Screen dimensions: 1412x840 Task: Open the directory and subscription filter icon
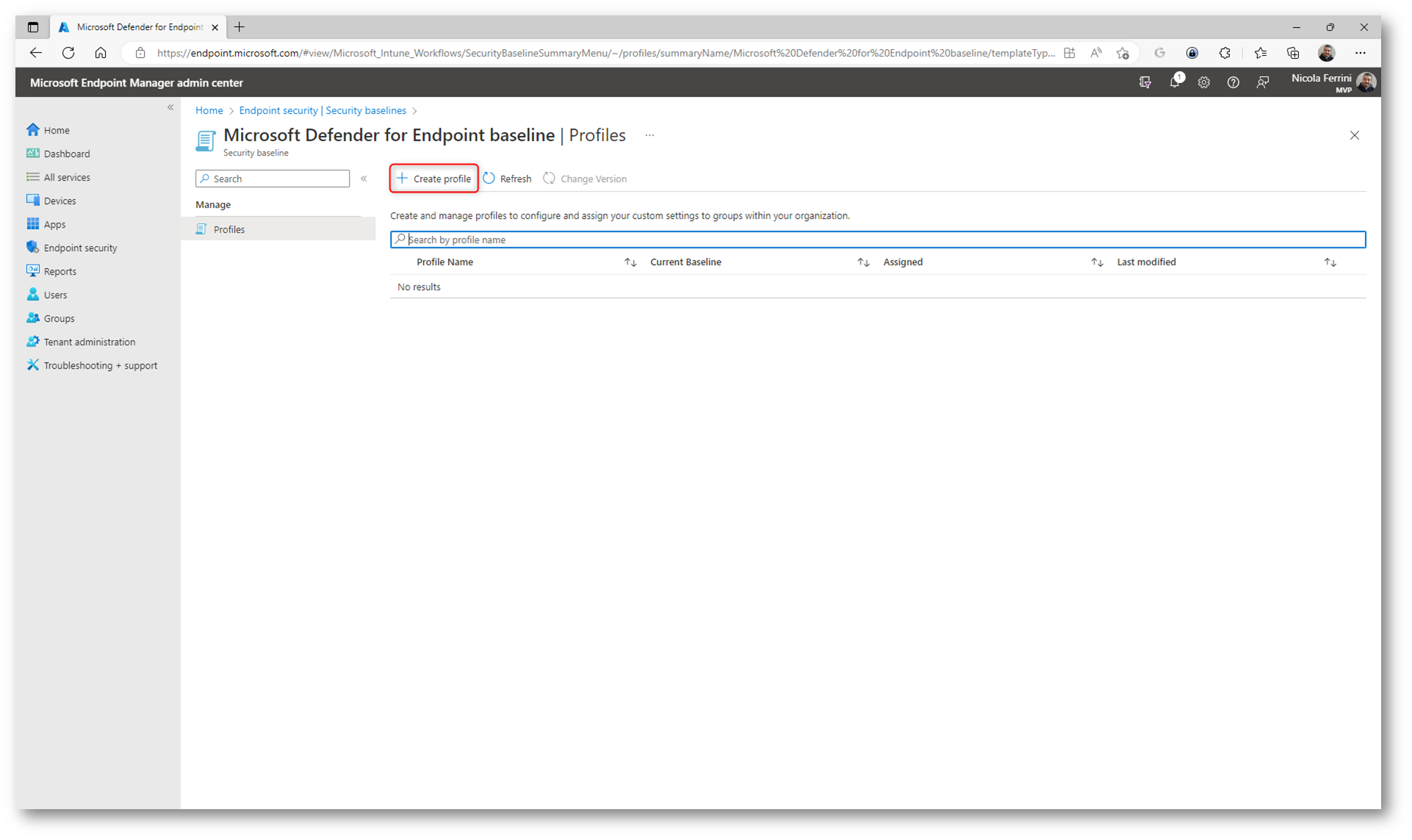coord(1145,83)
